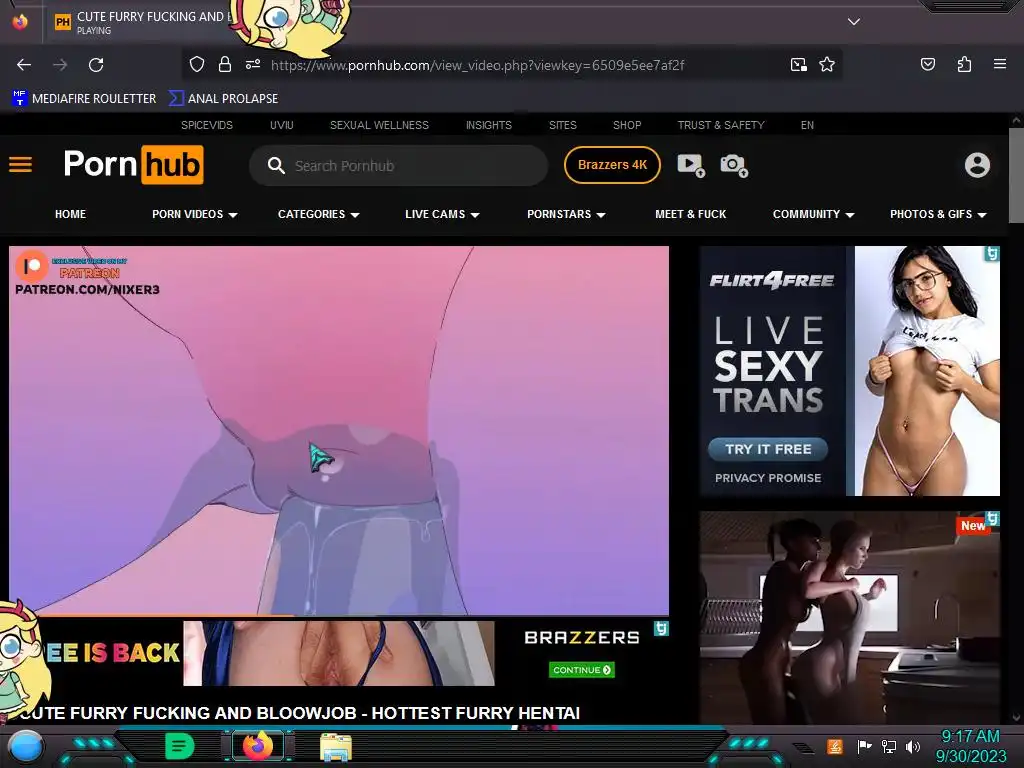This screenshot has width=1024, height=768.
Task: Reload the page with the refresh icon
Action: (96, 65)
